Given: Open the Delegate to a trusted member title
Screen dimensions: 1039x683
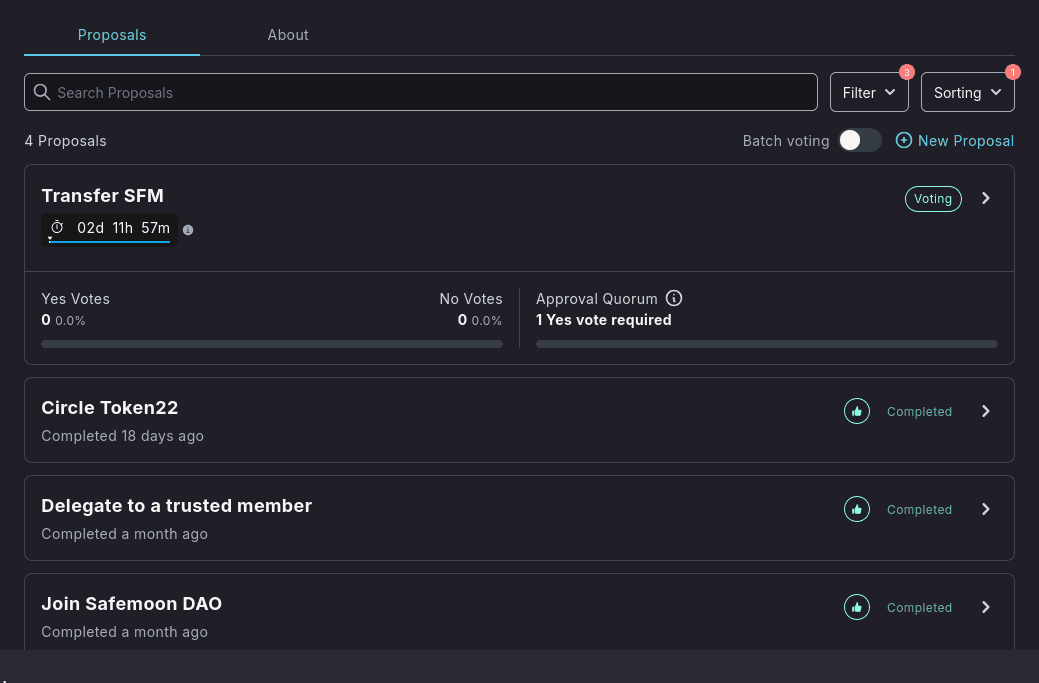Looking at the screenshot, I should (176, 506).
